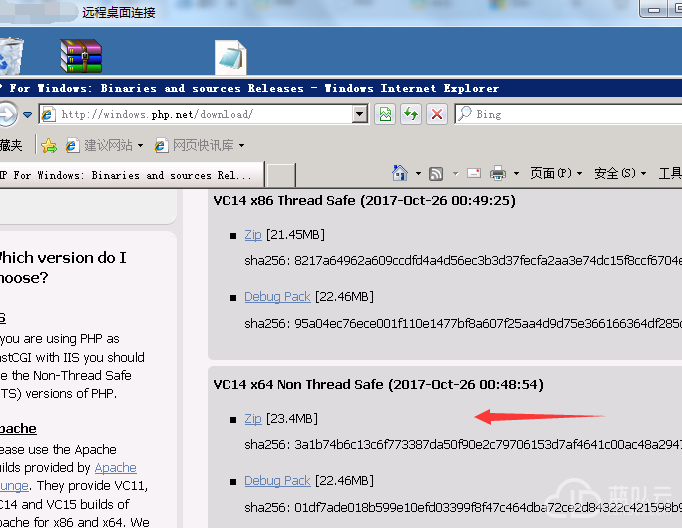682x528 pixels.
Task: Open the Recycle Bin desktop icon
Action: [x=10, y=57]
